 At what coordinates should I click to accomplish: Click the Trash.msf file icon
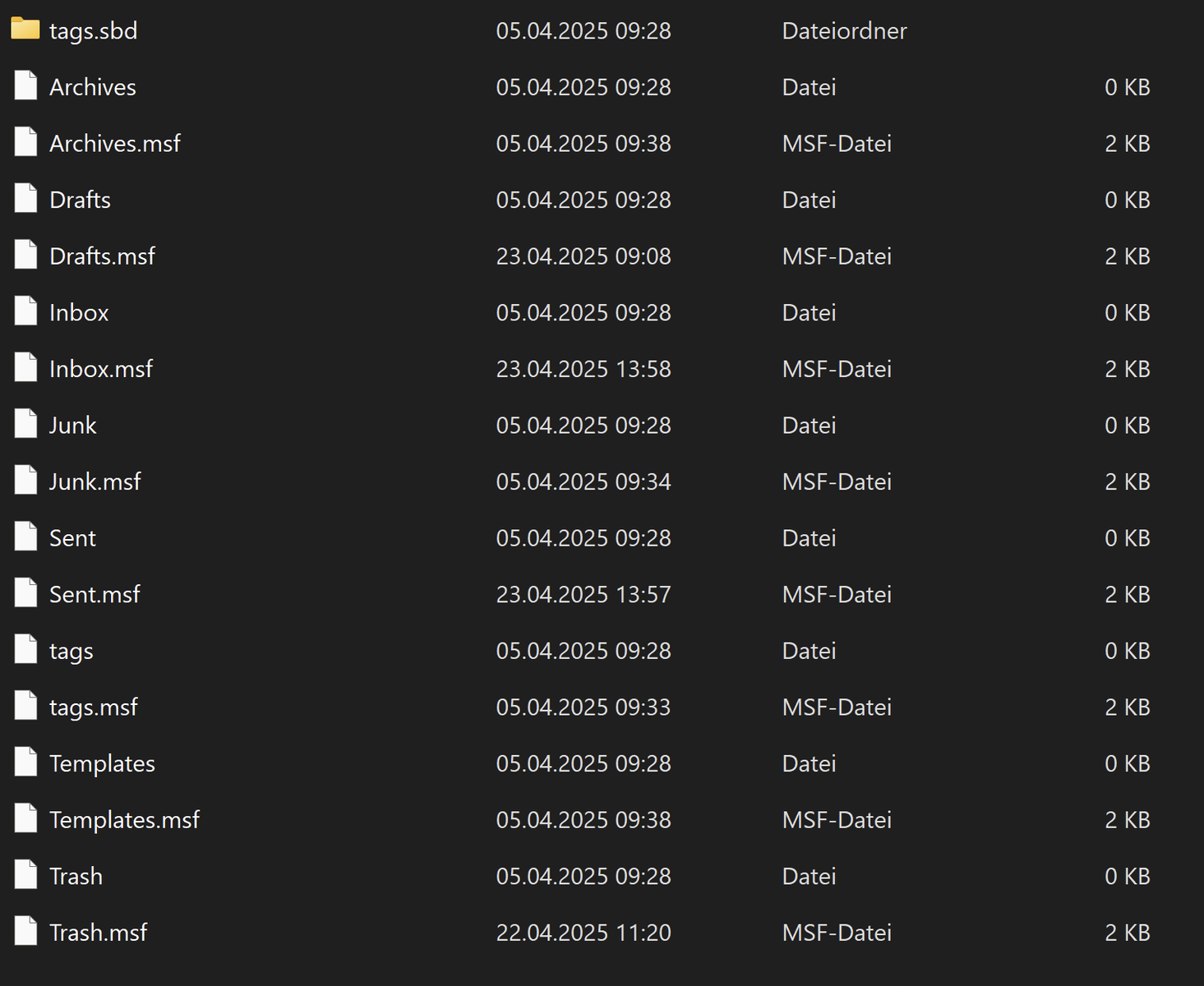tap(25, 932)
